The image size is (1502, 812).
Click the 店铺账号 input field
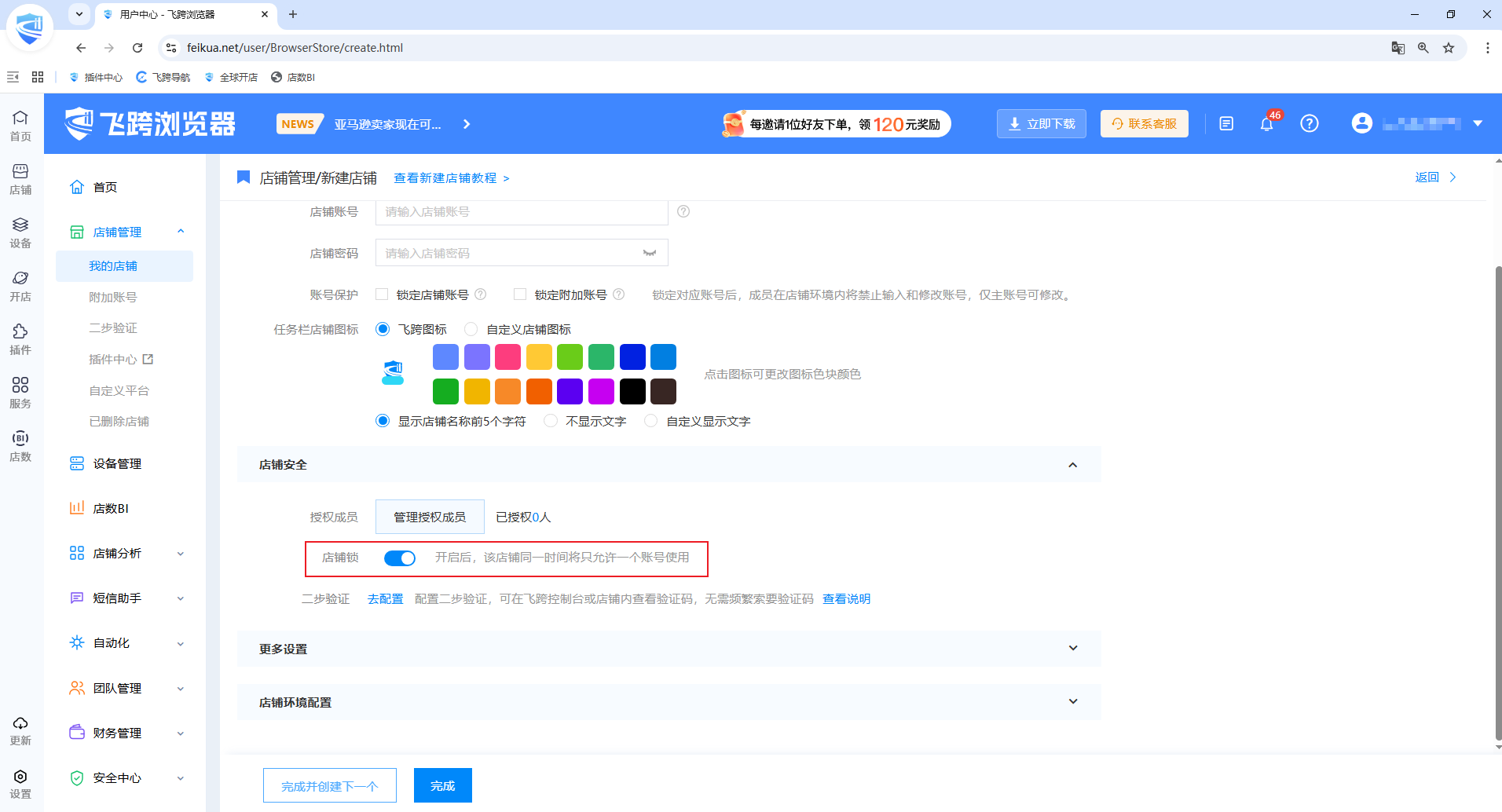coord(522,212)
